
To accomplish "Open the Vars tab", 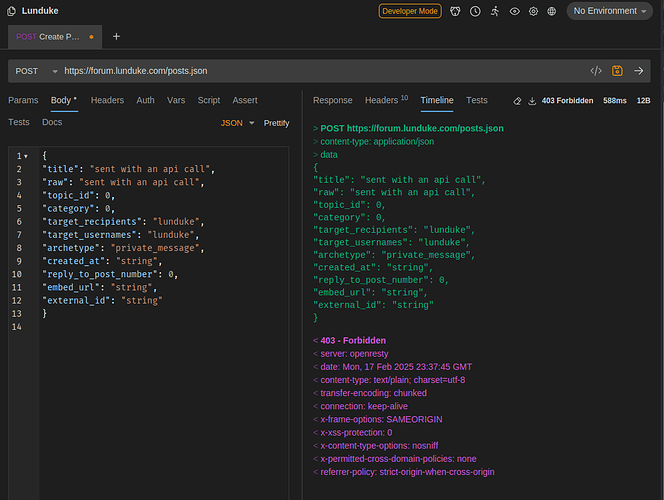I will [x=176, y=100].
